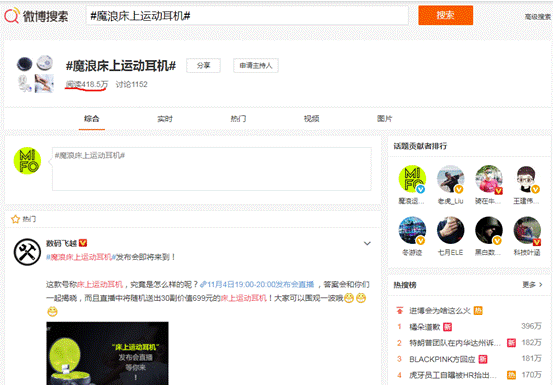This screenshot has width=553, height=385.
Task: Click the MIFO avatar beside post box
Action: click(x=27, y=161)
